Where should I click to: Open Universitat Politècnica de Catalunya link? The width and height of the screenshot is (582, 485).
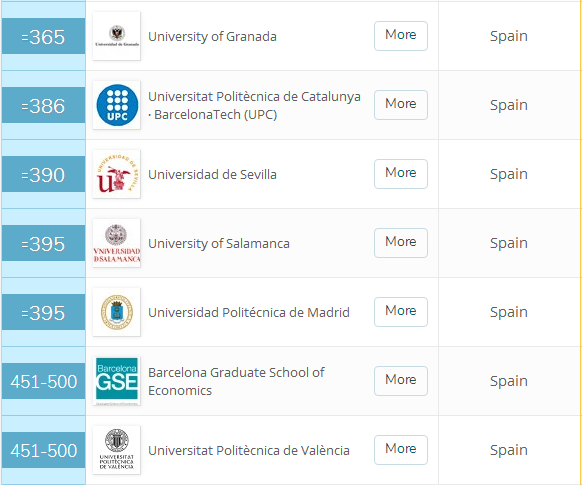tap(254, 105)
